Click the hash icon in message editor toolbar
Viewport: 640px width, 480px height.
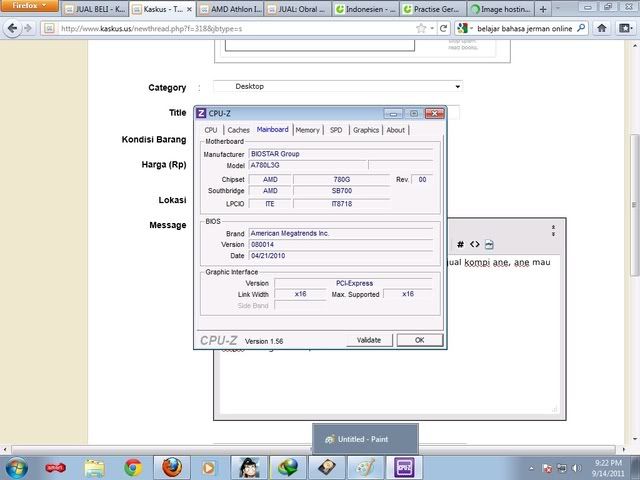[460, 244]
